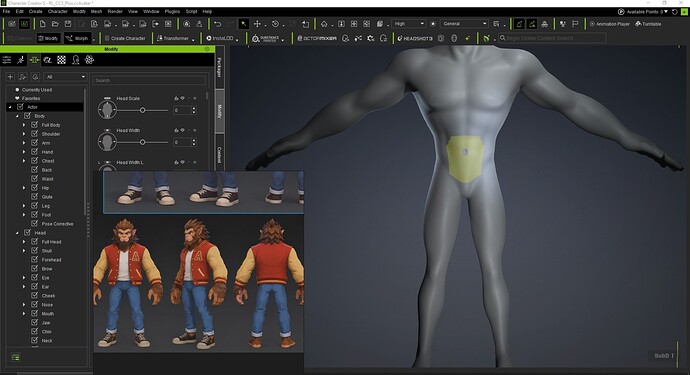The width and height of the screenshot is (690, 375).
Task: Open the Render menu
Action: pyautogui.click(x=115, y=11)
